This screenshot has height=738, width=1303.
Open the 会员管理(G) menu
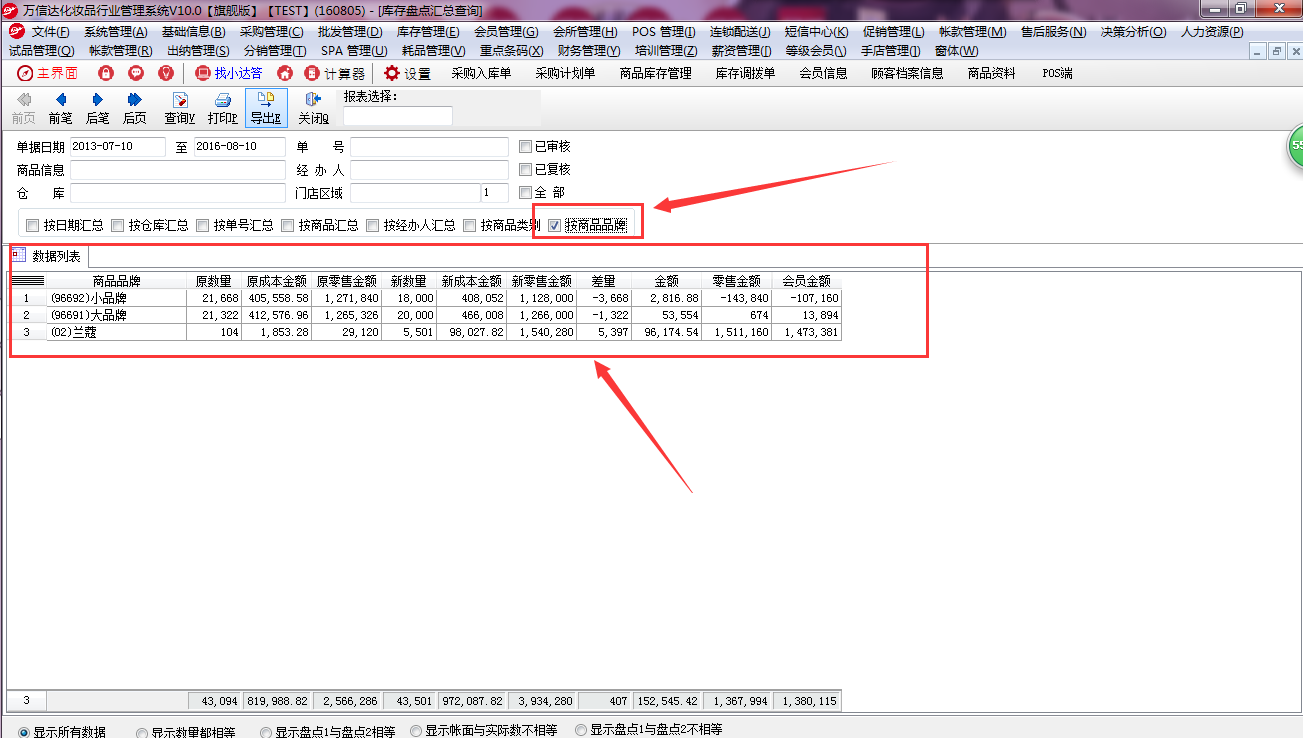(x=505, y=32)
